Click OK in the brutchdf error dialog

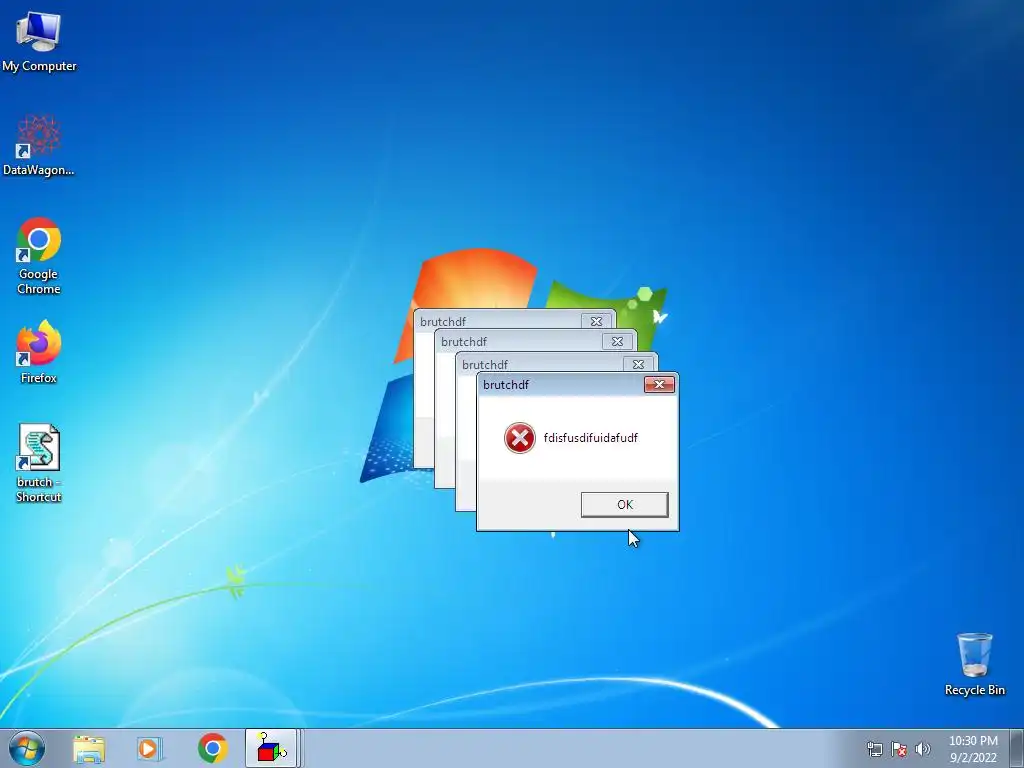[x=624, y=504]
